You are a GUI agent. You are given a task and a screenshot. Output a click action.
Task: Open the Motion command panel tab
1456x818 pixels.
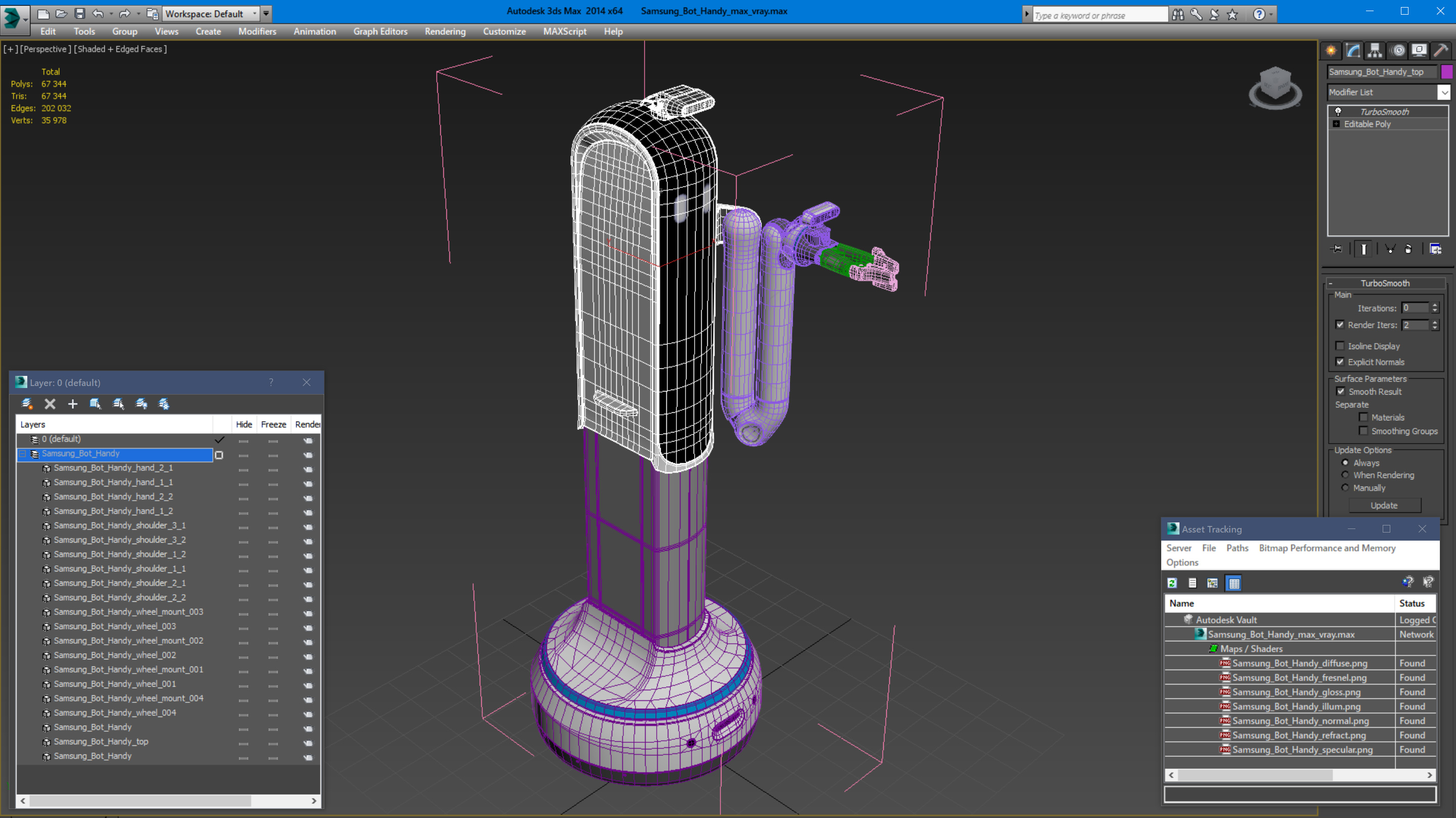click(x=1398, y=51)
